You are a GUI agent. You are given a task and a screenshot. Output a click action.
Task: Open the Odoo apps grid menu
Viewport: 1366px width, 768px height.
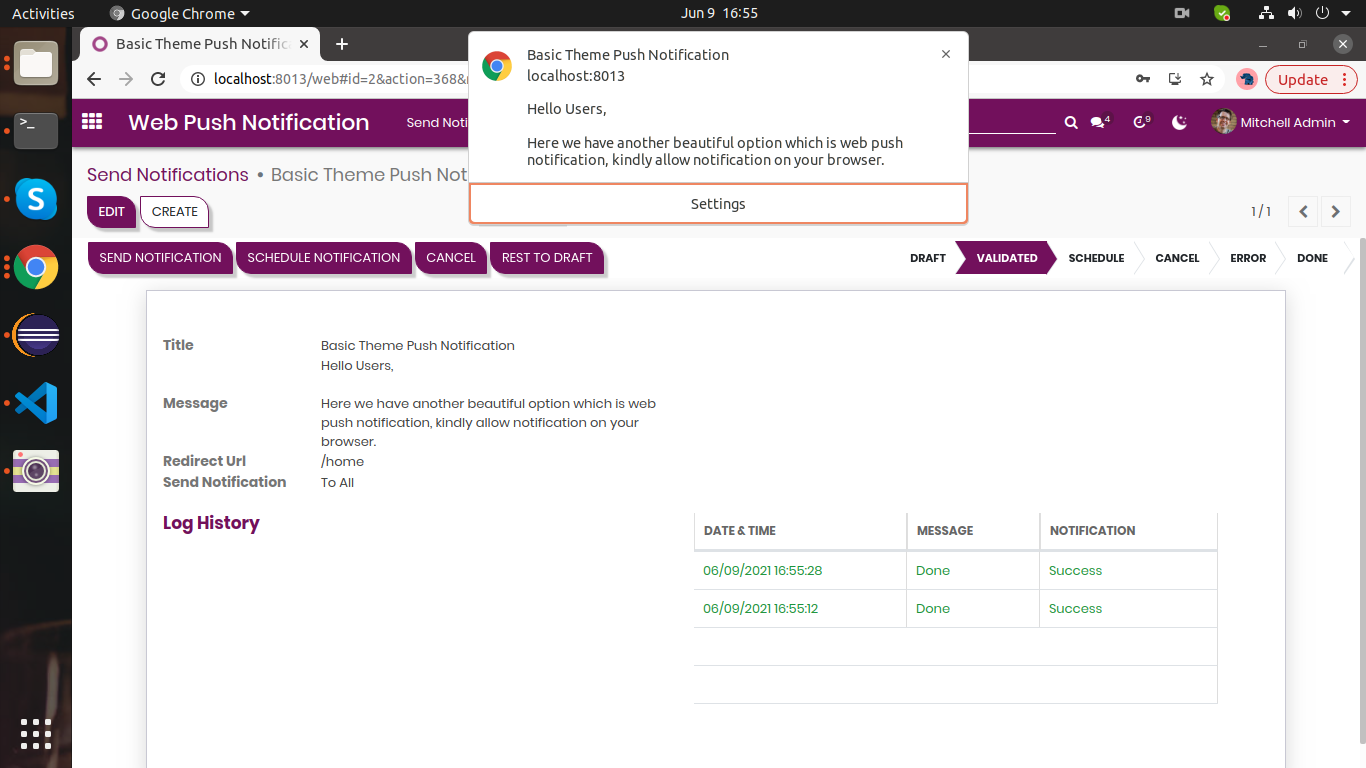[x=92, y=122]
